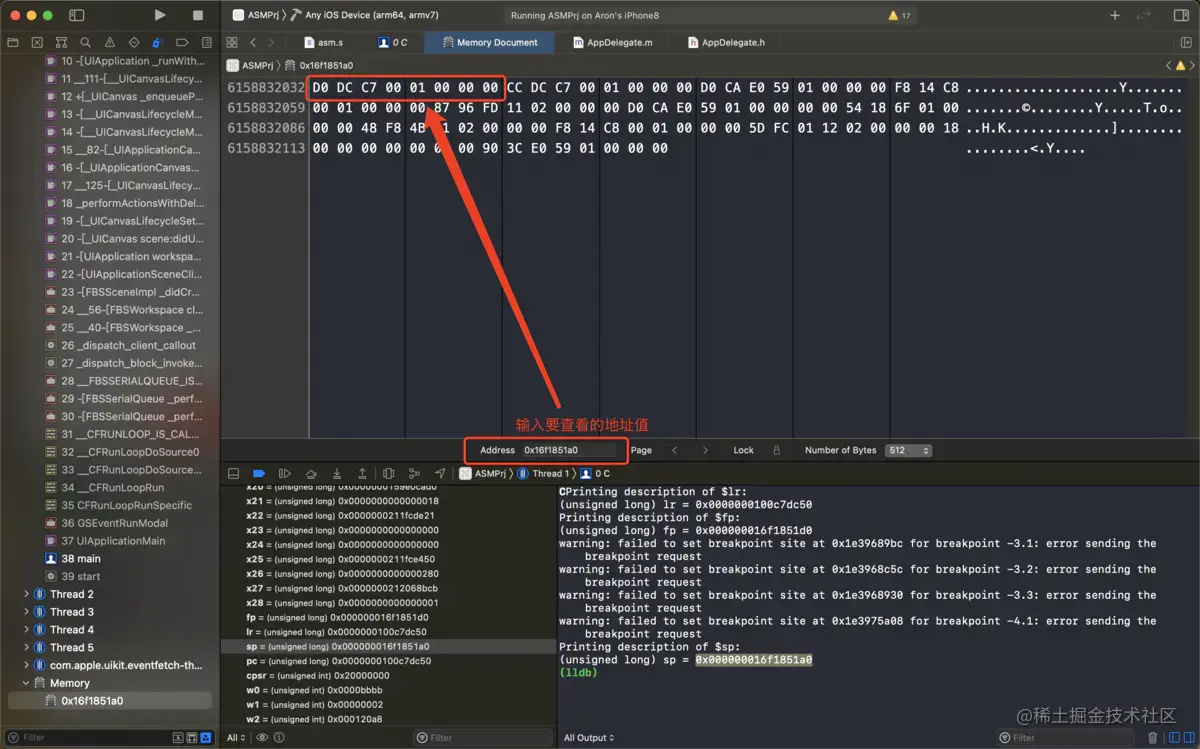Select memory item 0x16f1851a0 in navigator
Image resolution: width=1200 pixels, height=749 pixels.
tap(109, 701)
